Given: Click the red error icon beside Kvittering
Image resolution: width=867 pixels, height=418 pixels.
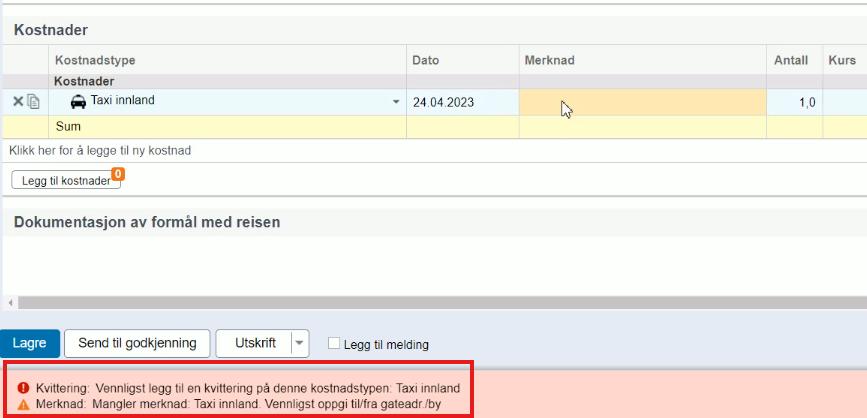Looking at the screenshot, I should coord(23,388).
